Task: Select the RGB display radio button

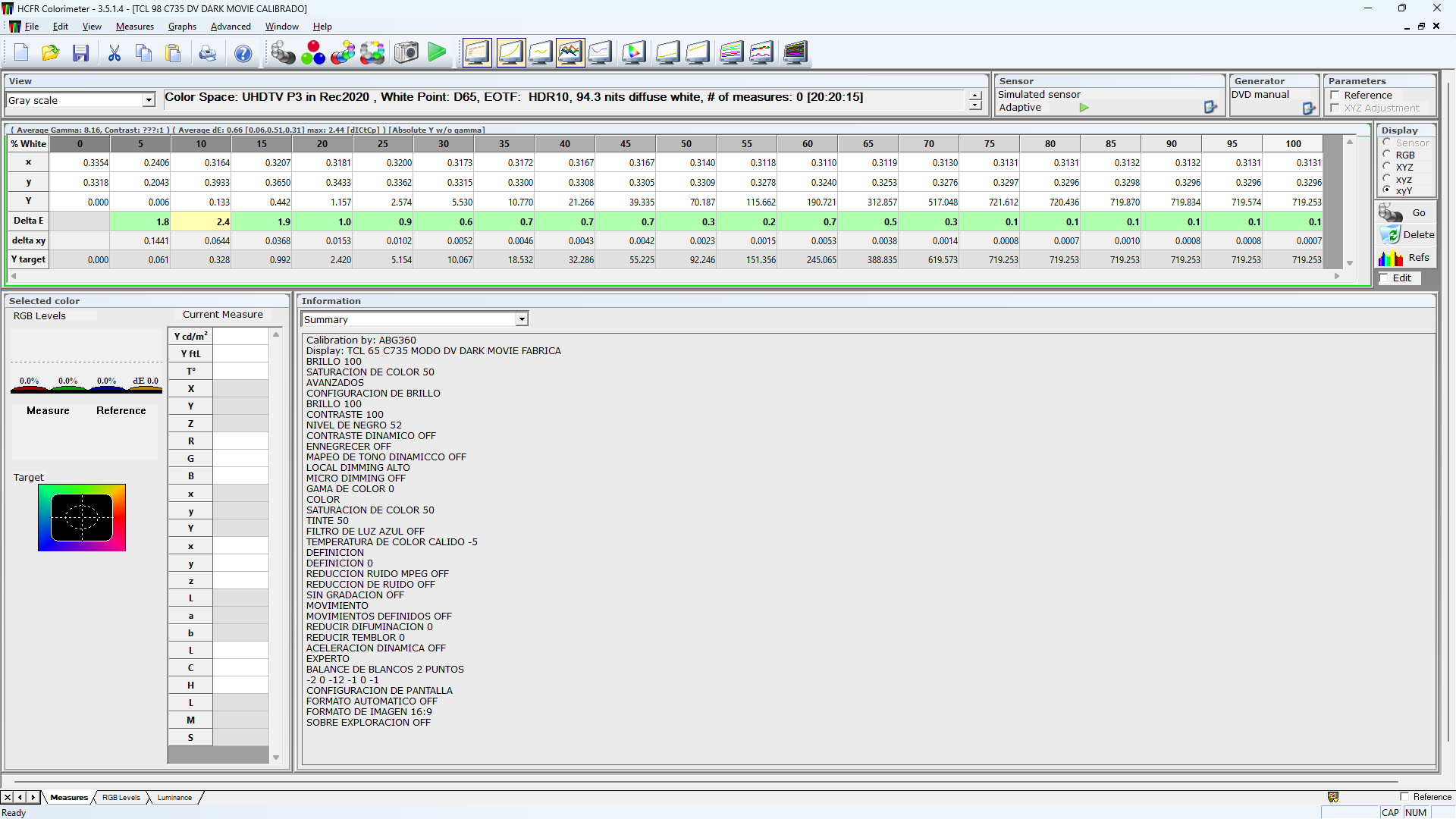Action: (x=1387, y=155)
